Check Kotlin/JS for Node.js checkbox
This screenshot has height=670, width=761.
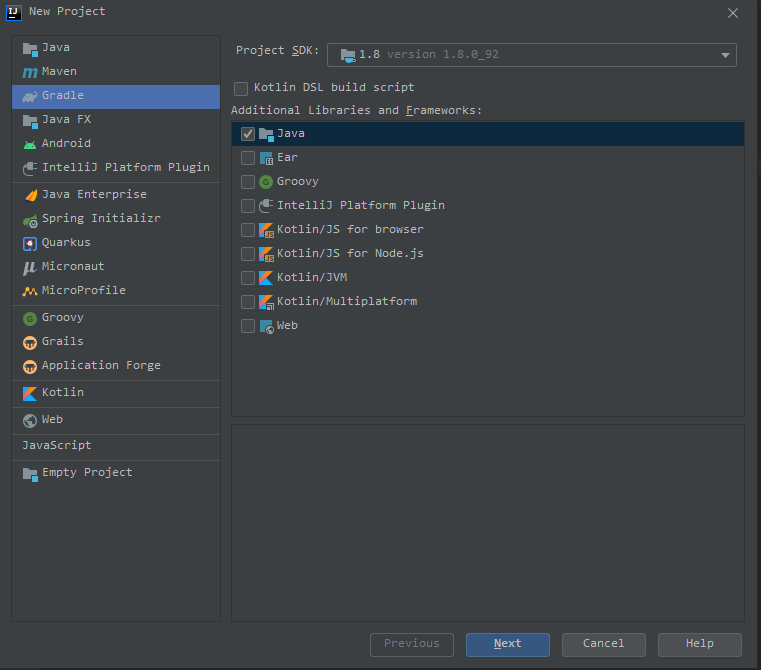pos(248,253)
